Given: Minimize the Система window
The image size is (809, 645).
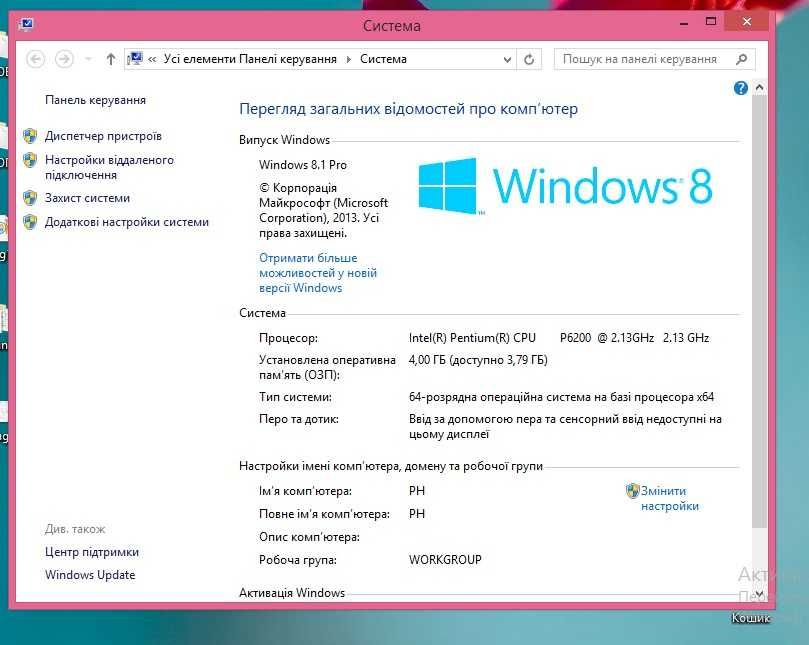Looking at the screenshot, I should 684,23.
